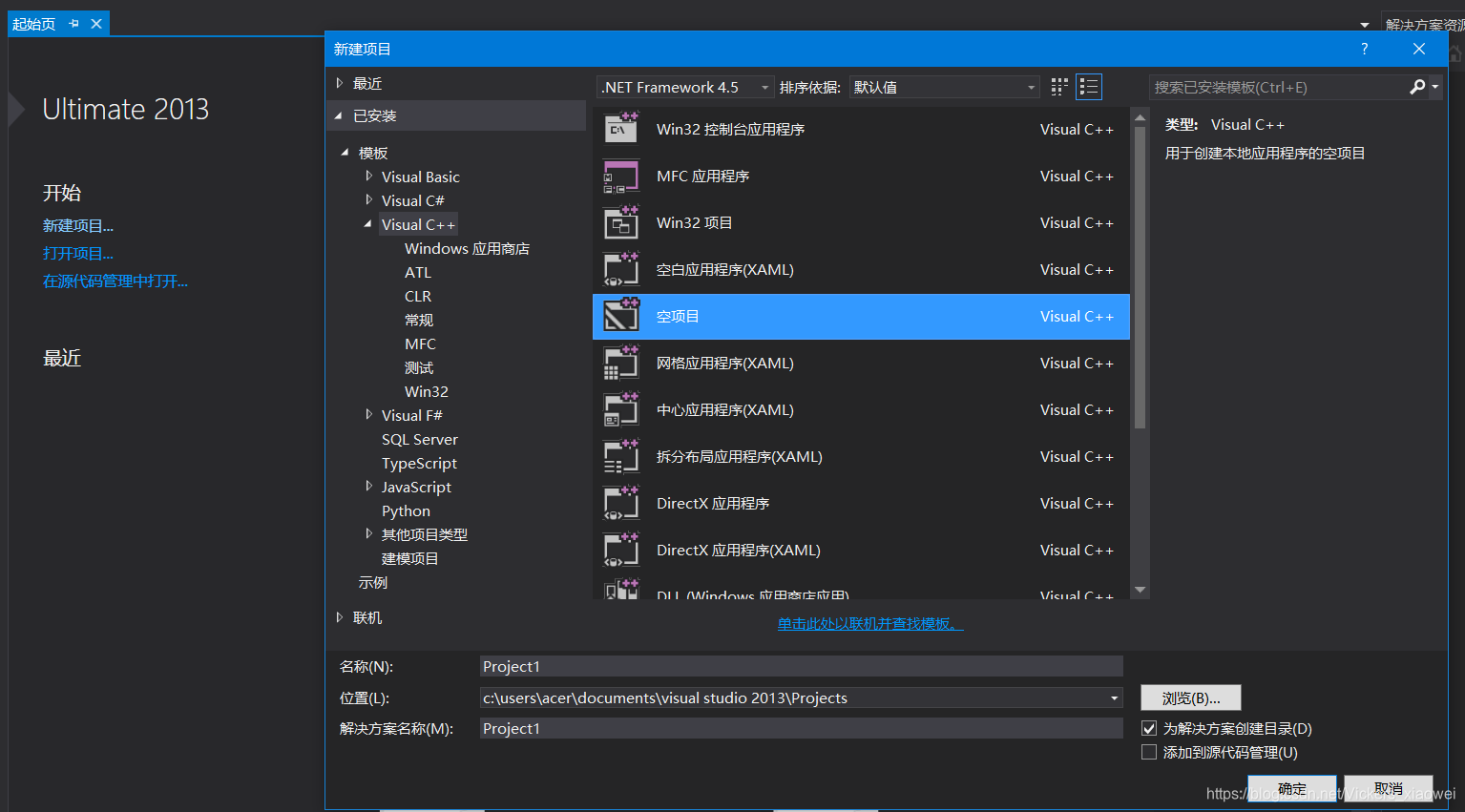This screenshot has height=812, width=1465.
Task: Expand the Visual Basic node
Action: tap(368, 176)
